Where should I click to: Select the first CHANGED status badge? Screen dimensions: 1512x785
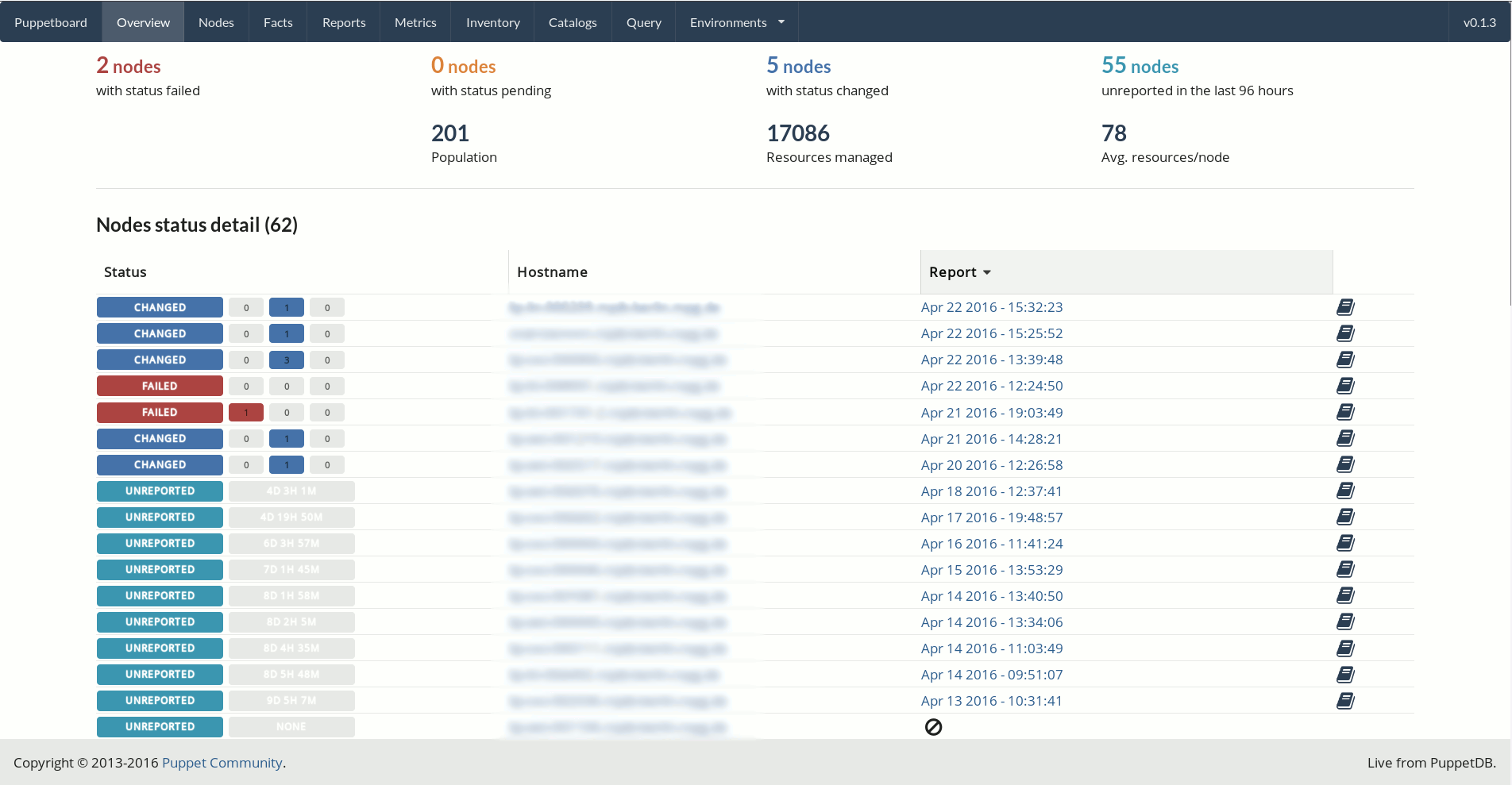[x=160, y=307]
